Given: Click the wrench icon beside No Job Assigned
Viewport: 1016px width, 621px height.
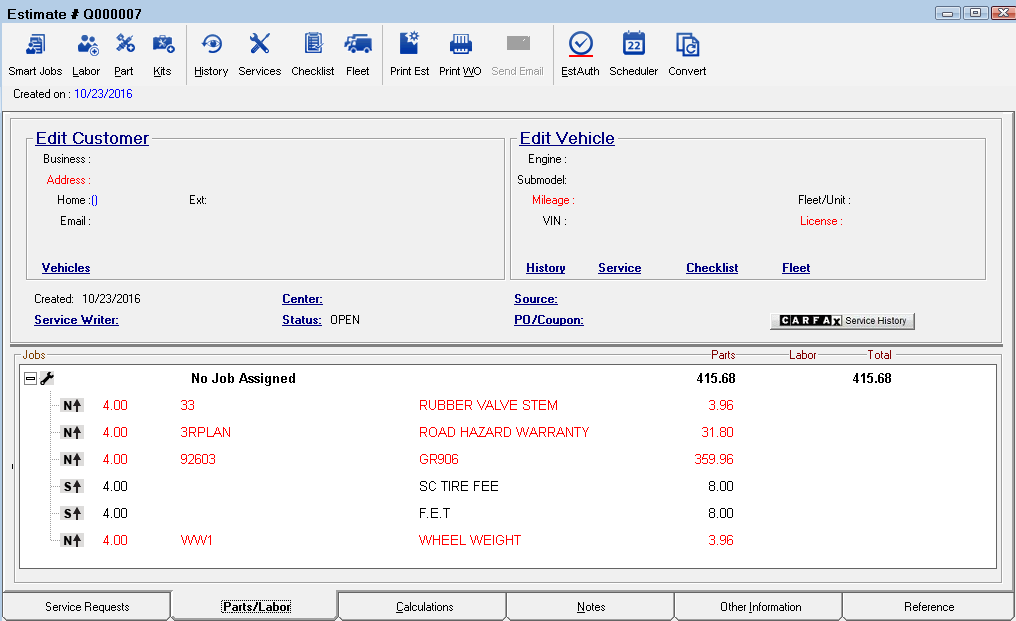Looking at the screenshot, I should 47,378.
